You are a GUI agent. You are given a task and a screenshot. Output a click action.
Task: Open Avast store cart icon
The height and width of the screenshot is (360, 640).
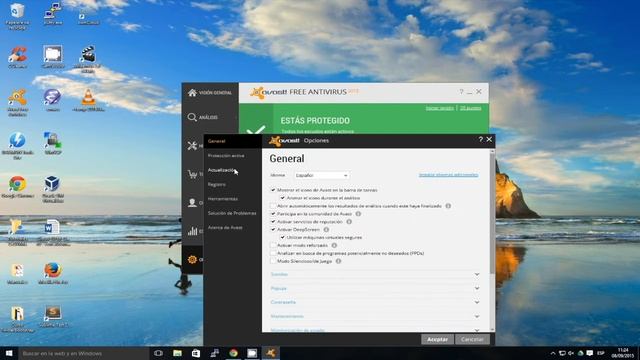(x=192, y=174)
